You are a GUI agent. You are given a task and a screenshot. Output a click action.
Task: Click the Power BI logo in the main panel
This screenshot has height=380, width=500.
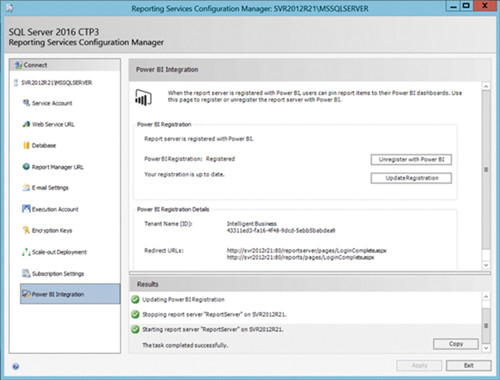click(x=143, y=98)
